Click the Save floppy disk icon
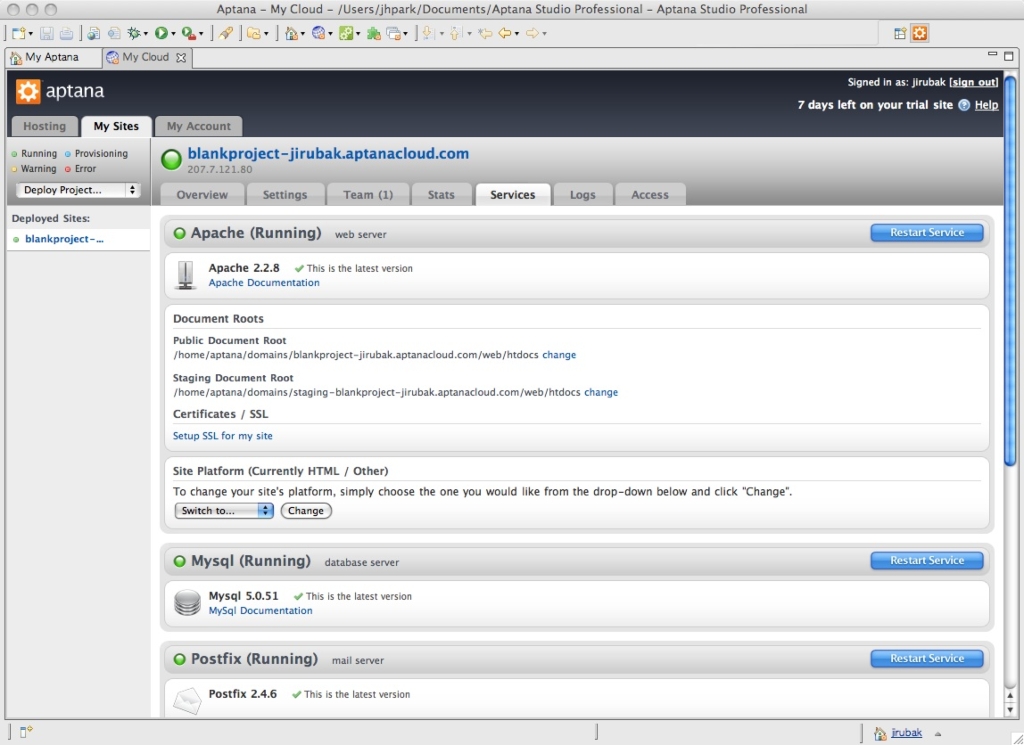 (47, 33)
